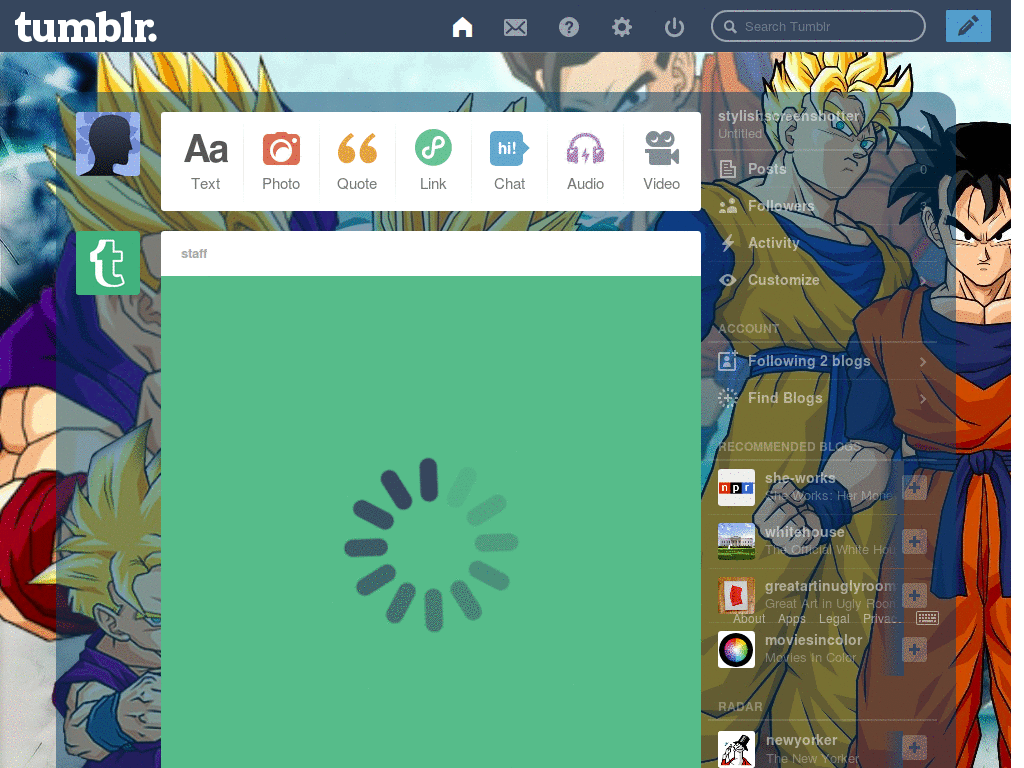Create a new Text post
The height and width of the screenshot is (768, 1024).
206,161
